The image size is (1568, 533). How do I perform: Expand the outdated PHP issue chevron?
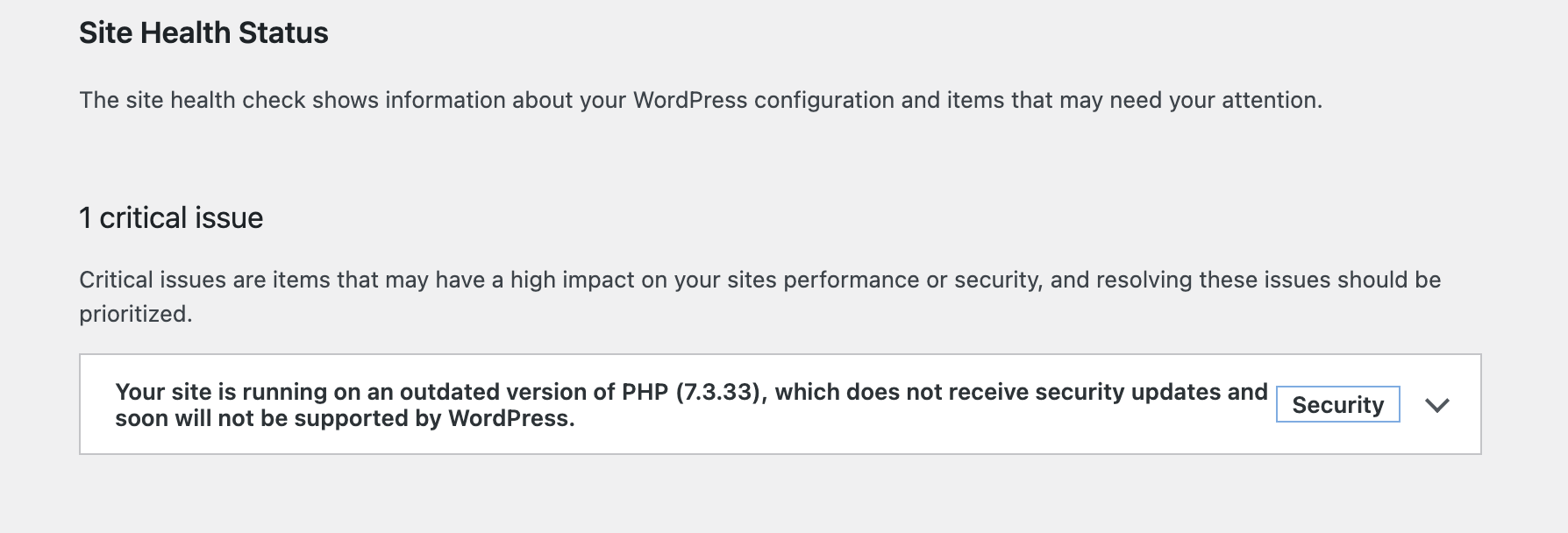point(1436,405)
